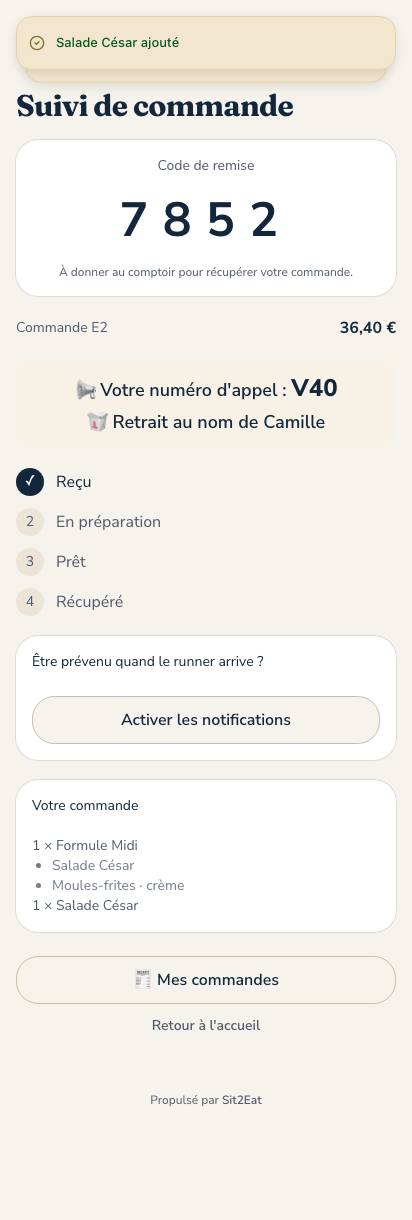412x1220 pixels.
Task: Click the Suivi de commande heading
Action: [155, 105]
